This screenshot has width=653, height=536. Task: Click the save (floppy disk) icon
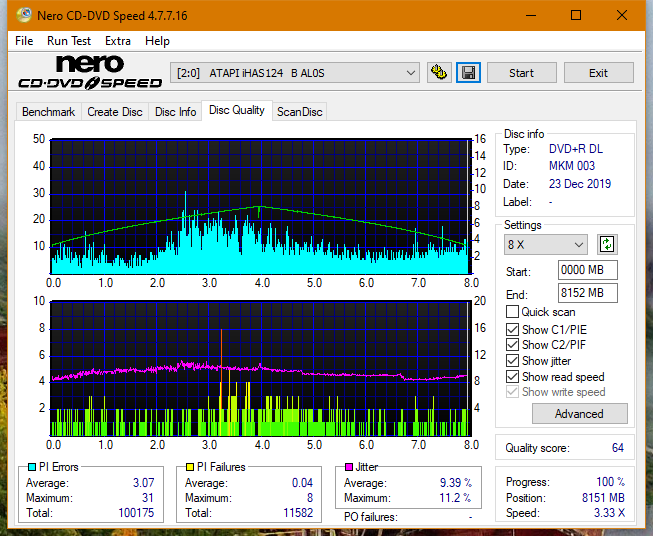469,73
